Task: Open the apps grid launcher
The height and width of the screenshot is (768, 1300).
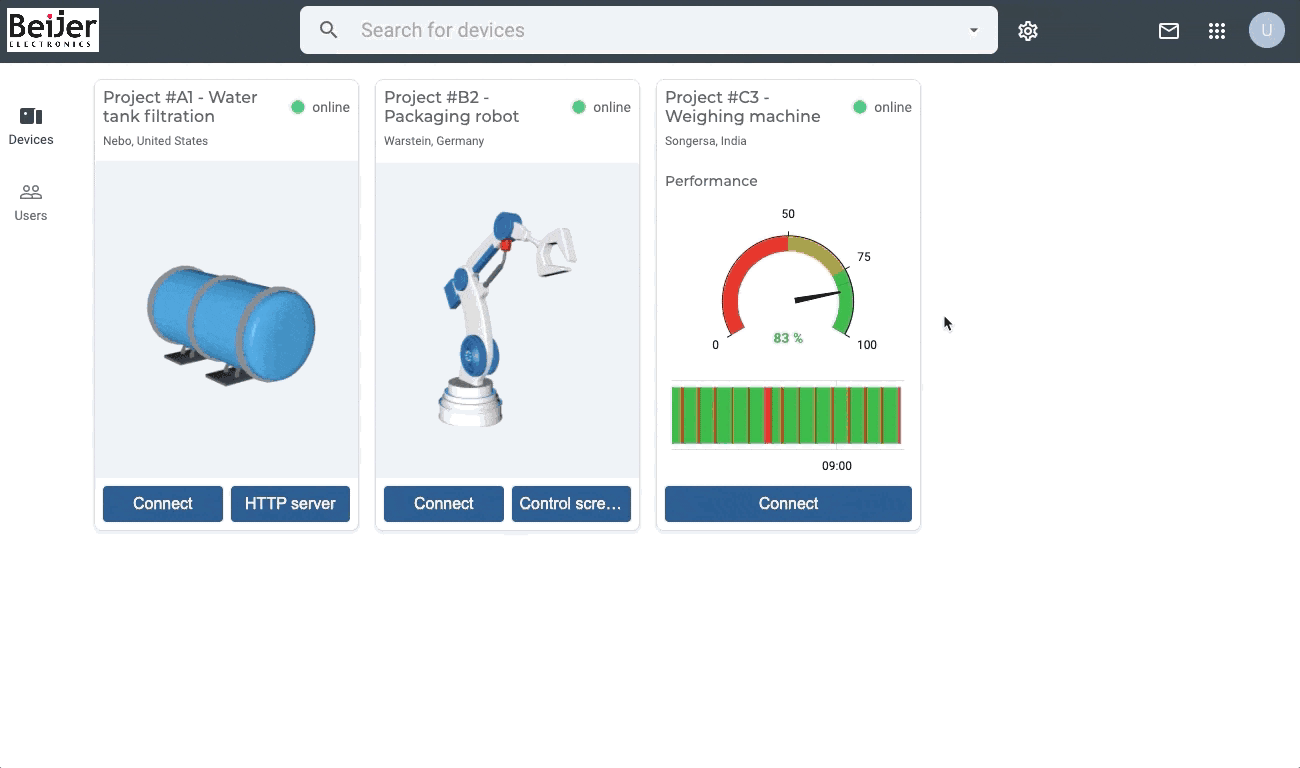Action: 1217,31
